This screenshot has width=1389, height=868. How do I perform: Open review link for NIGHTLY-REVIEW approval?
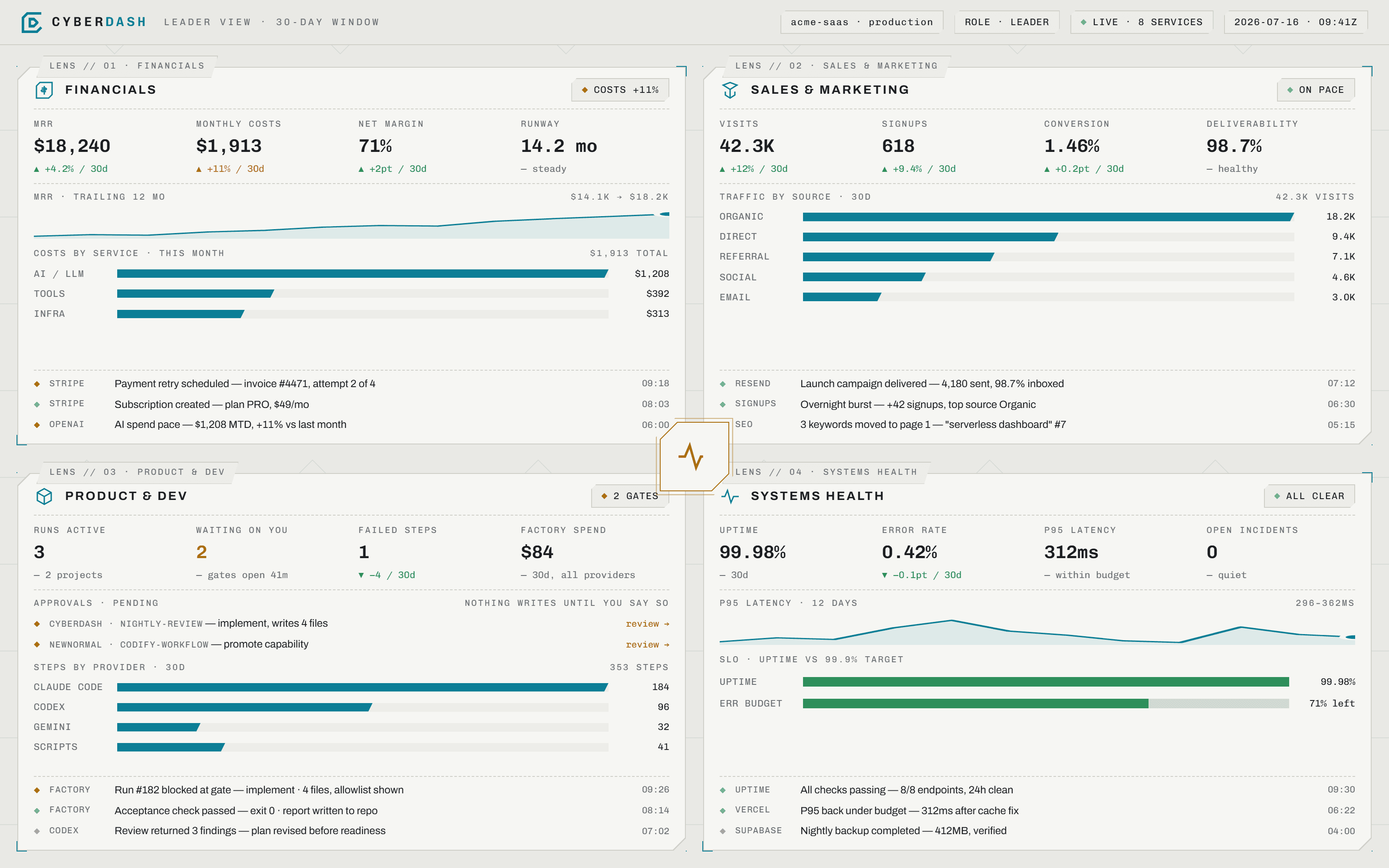[647, 624]
